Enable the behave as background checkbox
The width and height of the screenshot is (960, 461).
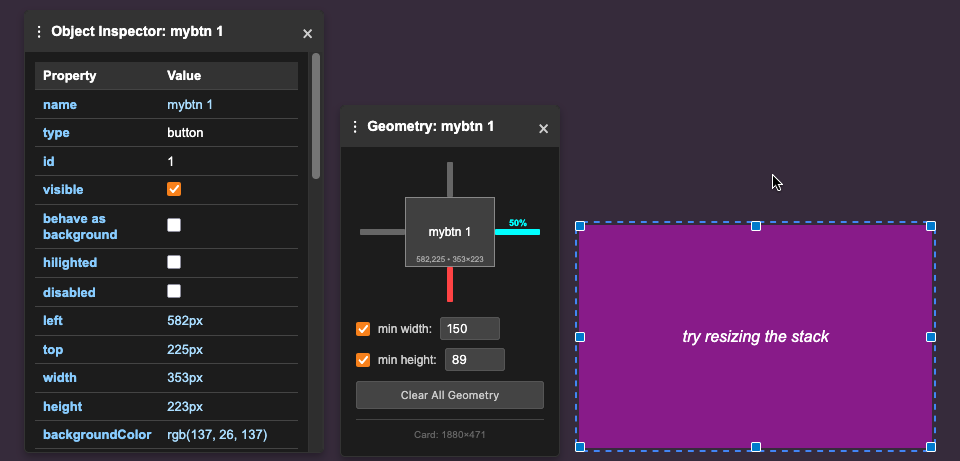pyautogui.click(x=174, y=225)
